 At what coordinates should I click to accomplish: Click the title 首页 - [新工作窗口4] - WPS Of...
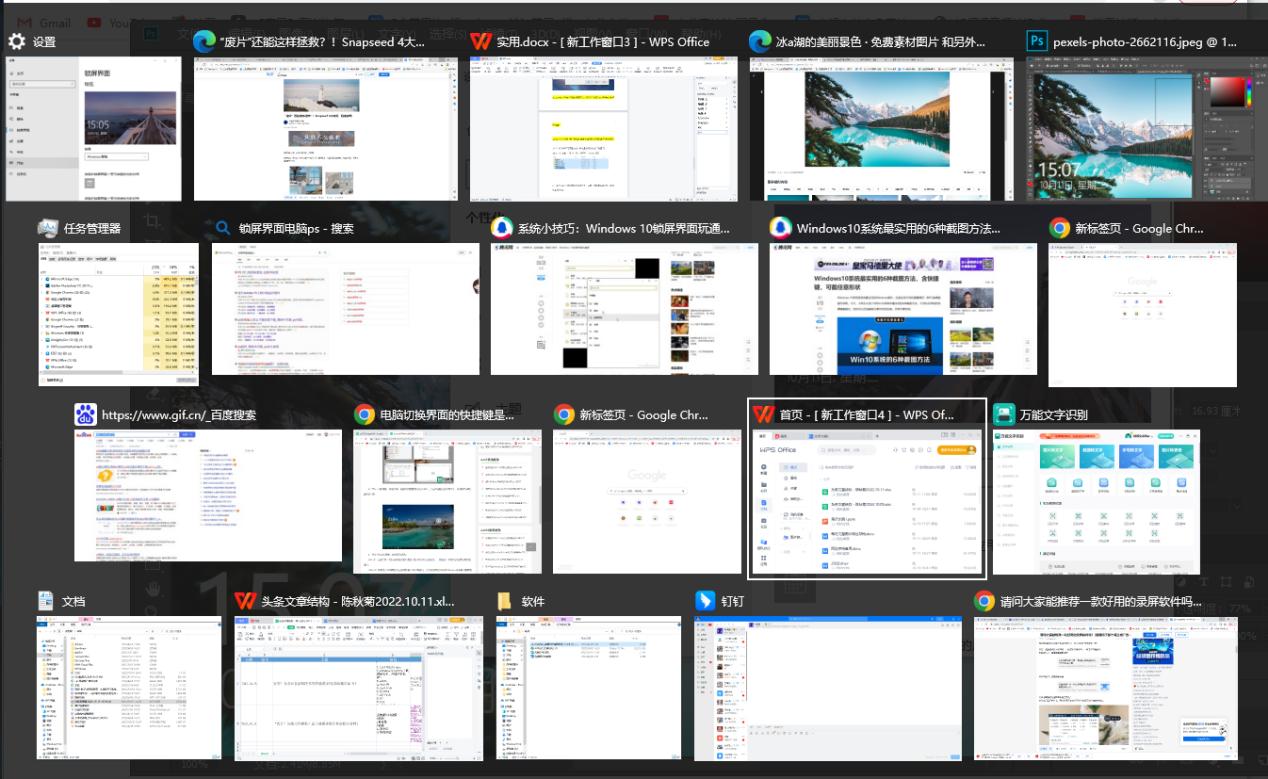(867, 414)
